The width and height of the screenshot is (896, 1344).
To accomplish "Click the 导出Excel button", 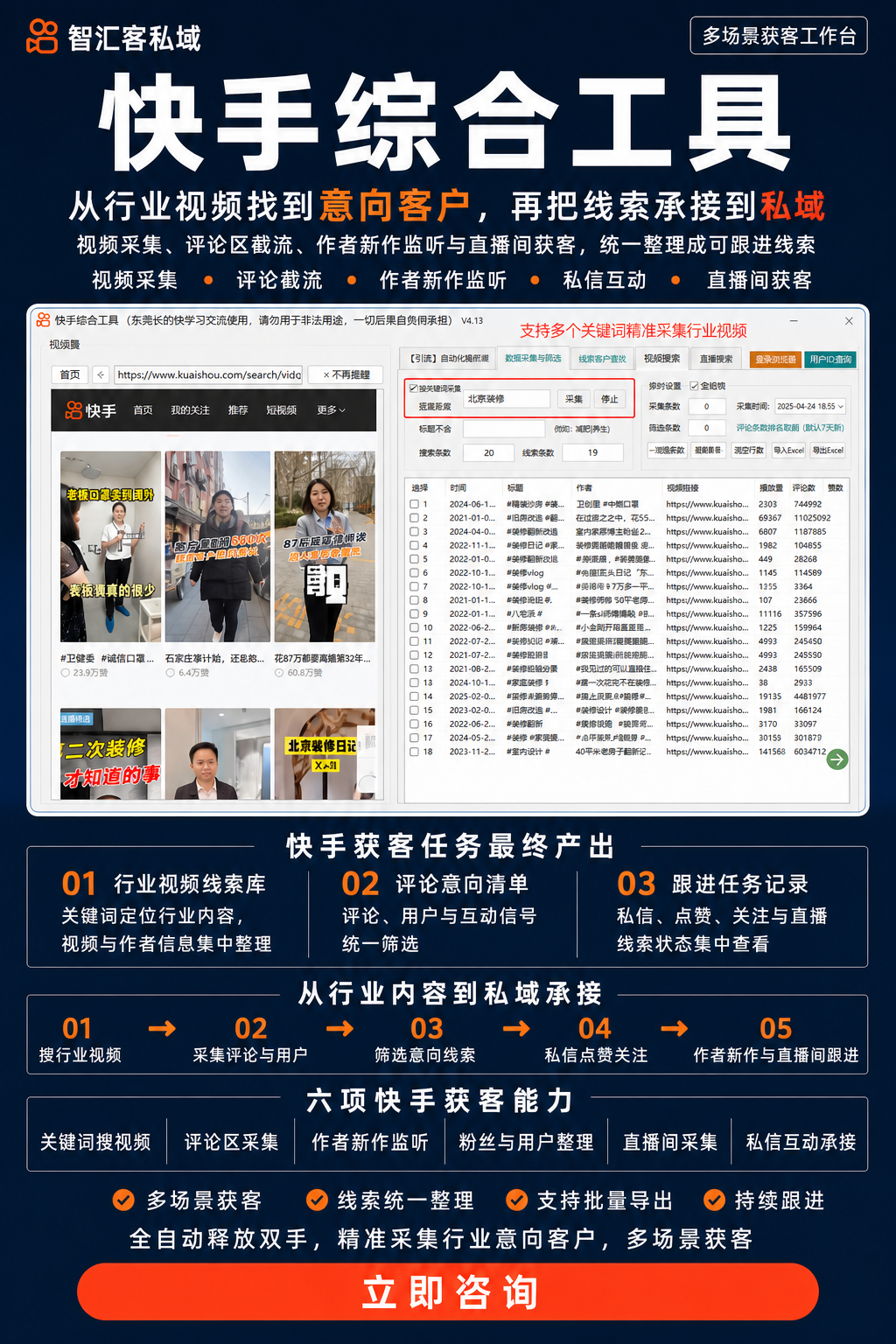I will point(828,450).
